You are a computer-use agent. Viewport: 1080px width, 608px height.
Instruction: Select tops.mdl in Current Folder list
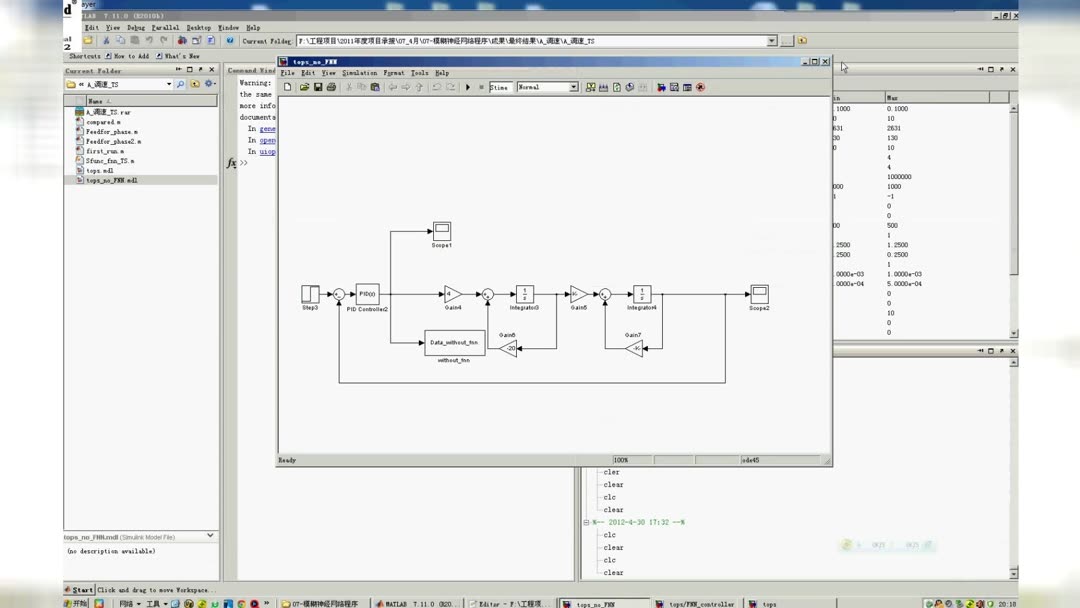(x=99, y=170)
